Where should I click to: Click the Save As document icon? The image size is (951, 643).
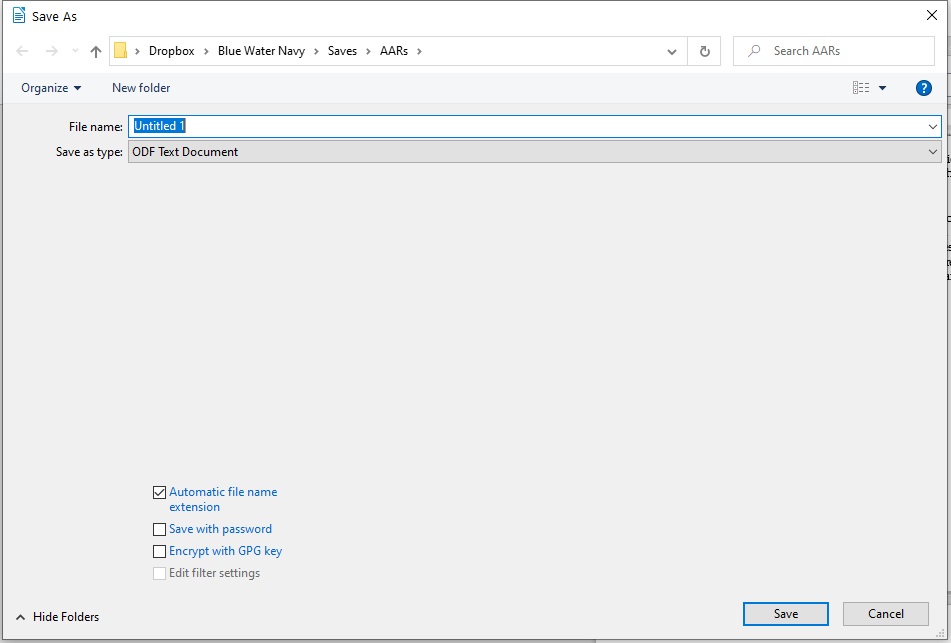click(19, 16)
